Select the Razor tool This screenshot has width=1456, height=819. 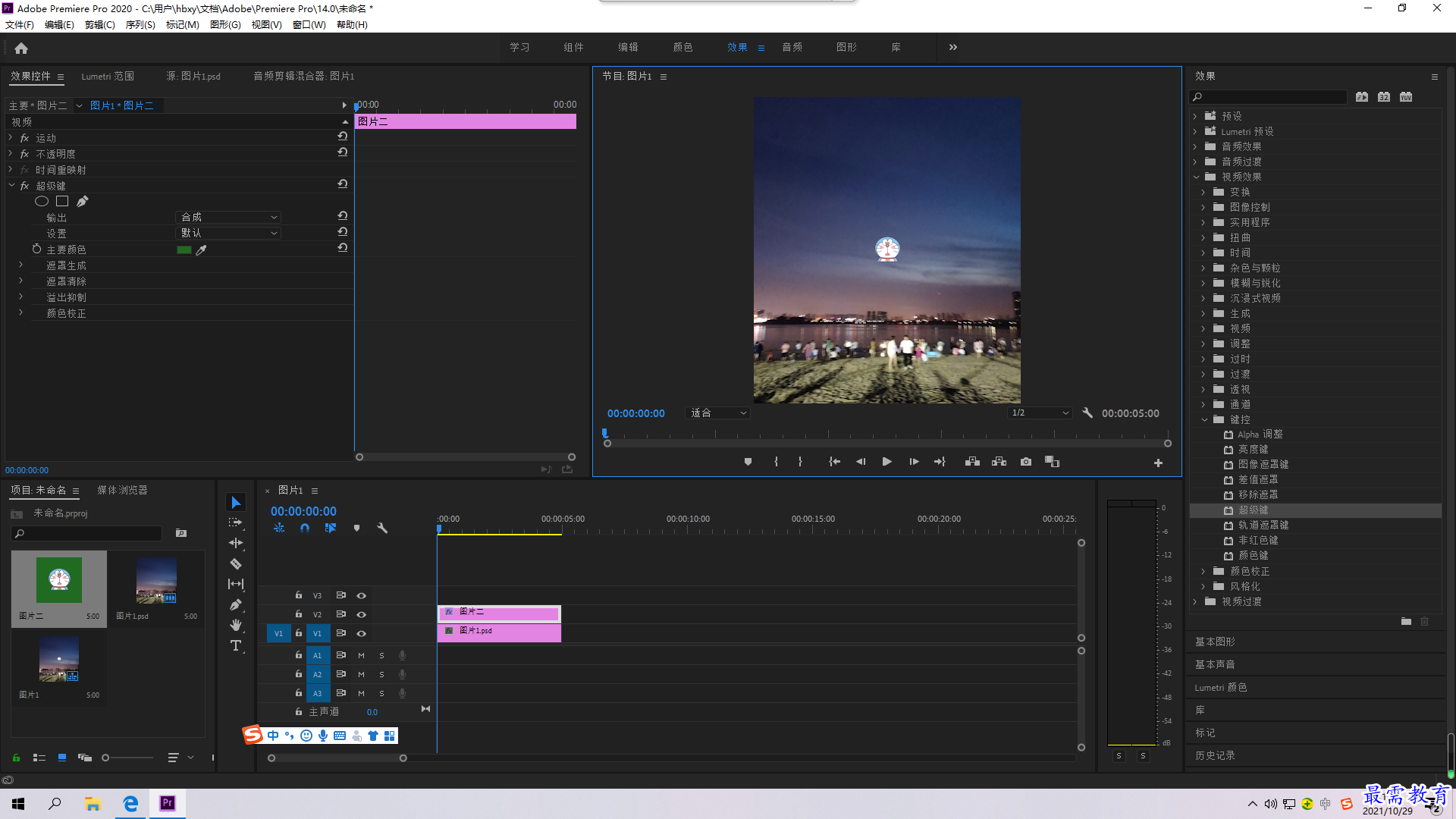click(236, 563)
